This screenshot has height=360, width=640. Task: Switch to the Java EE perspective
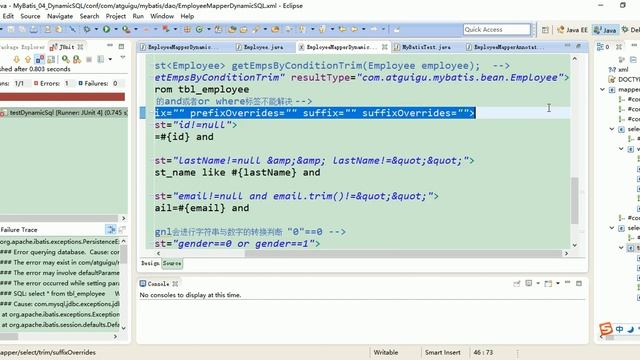(573, 30)
